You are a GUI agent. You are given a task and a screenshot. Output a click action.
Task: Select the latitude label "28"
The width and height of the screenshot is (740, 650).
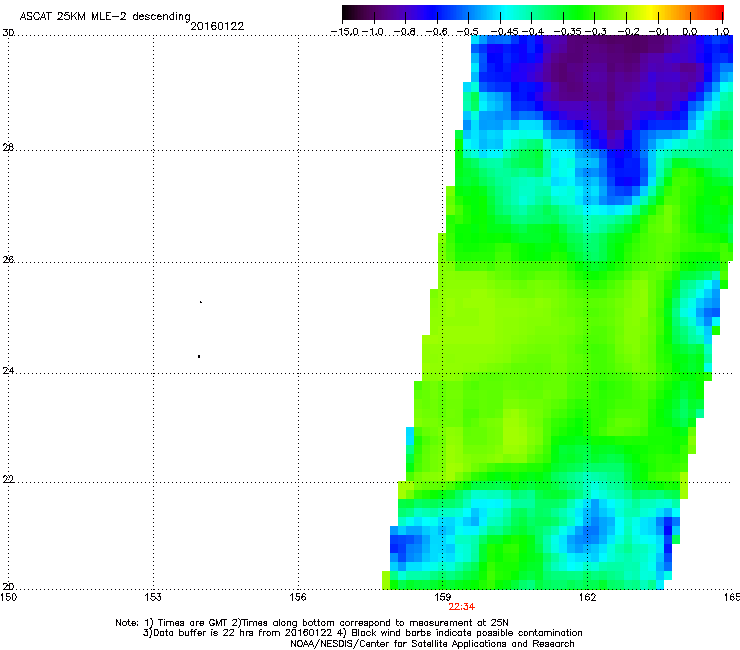coord(8,148)
